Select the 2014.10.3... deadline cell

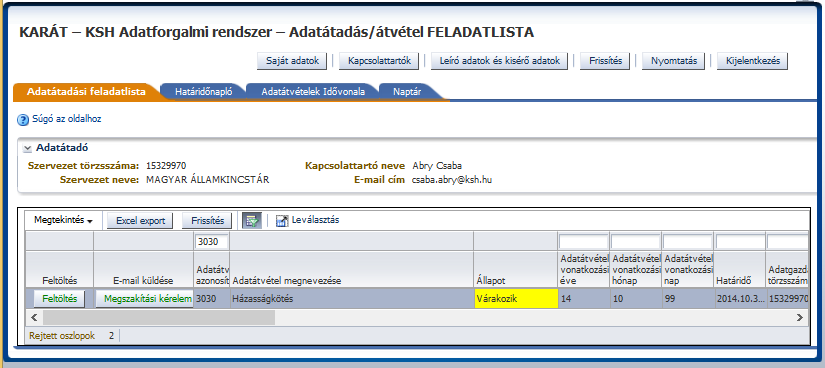click(739, 299)
